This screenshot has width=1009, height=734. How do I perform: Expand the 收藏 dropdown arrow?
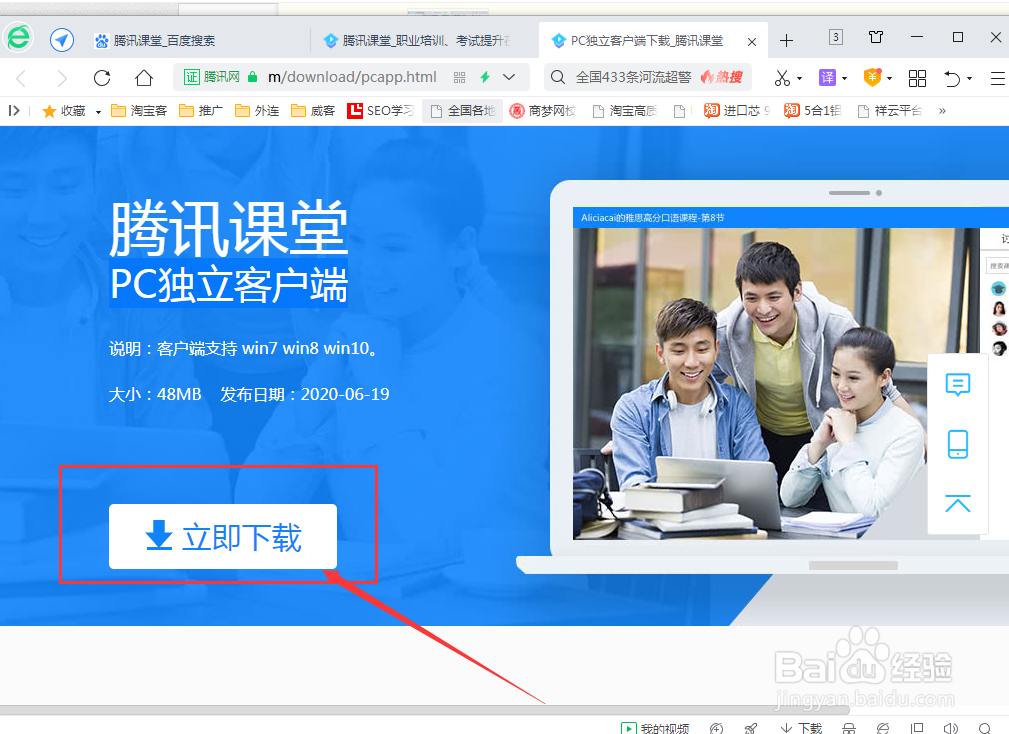click(98, 112)
